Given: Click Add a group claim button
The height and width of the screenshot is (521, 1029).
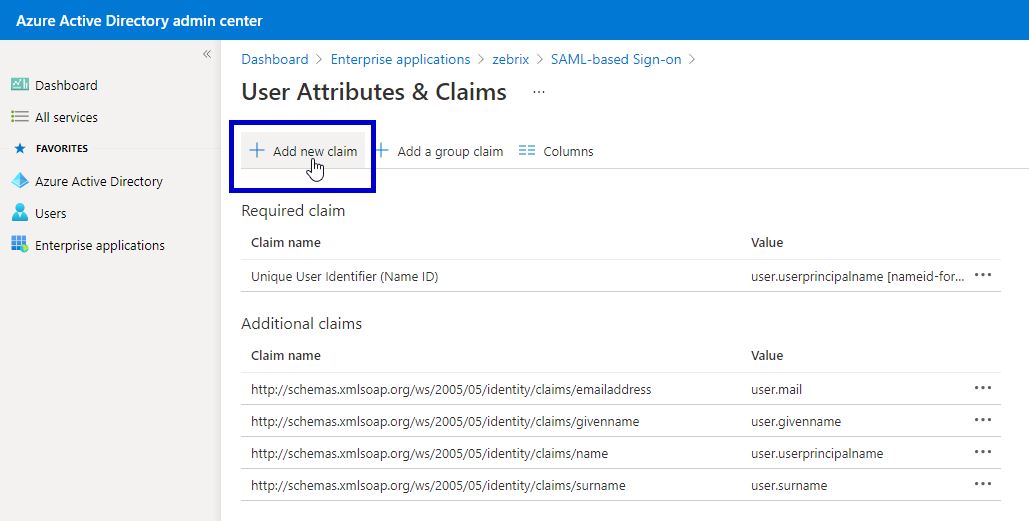Looking at the screenshot, I should pyautogui.click(x=439, y=151).
